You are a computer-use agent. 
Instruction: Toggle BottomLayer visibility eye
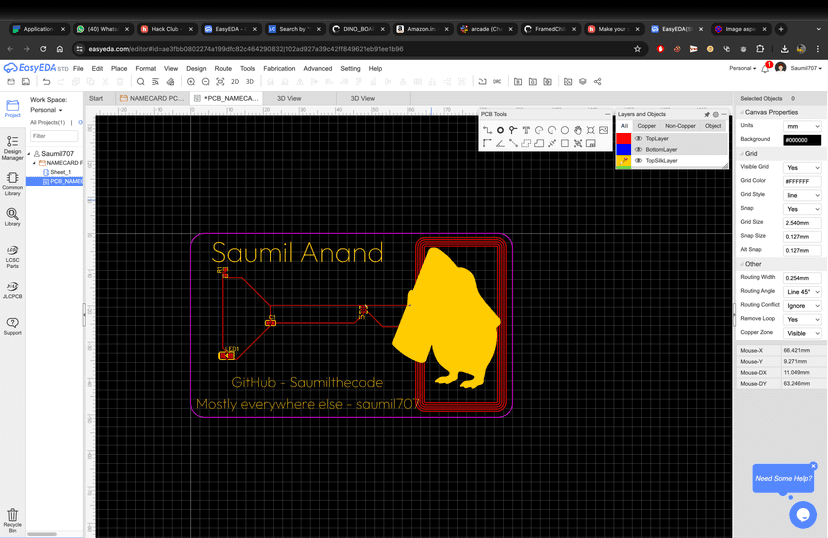tap(638, 150)
